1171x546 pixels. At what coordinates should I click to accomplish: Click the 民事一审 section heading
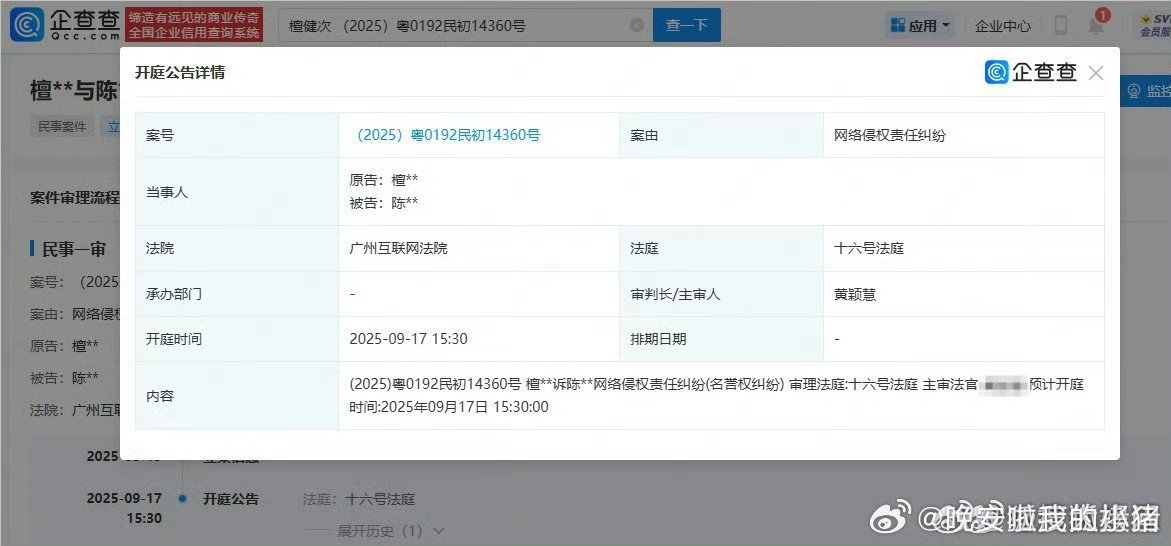74,249
